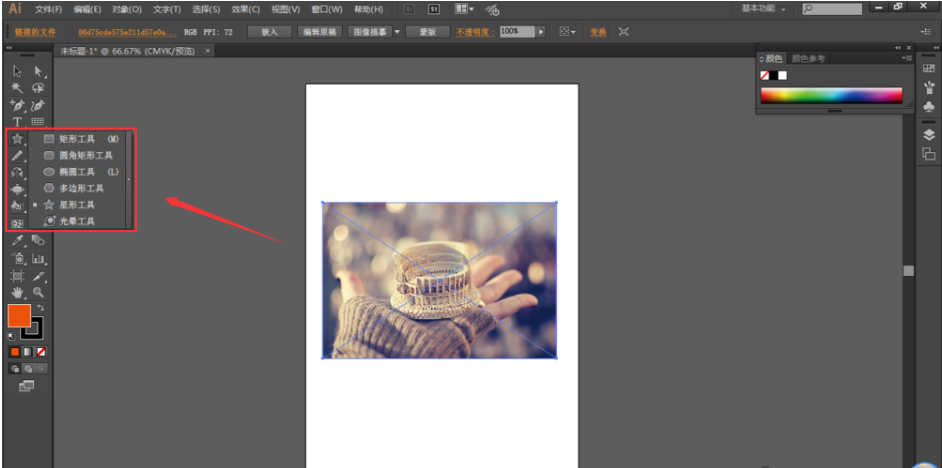Open 窗口(W) menu
Viewport: 942px width, 468px height.
click(x=327, y=10)
